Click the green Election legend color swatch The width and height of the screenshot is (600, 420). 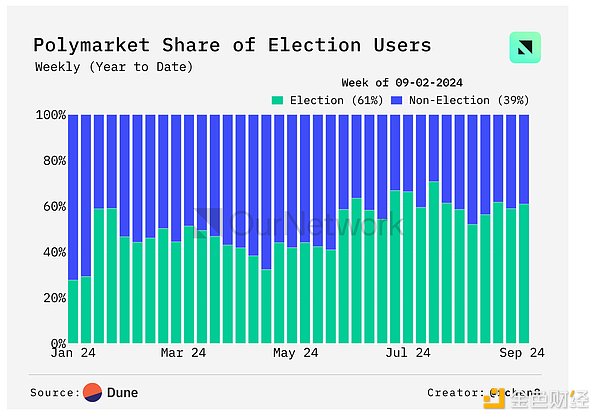coord(279,100)
